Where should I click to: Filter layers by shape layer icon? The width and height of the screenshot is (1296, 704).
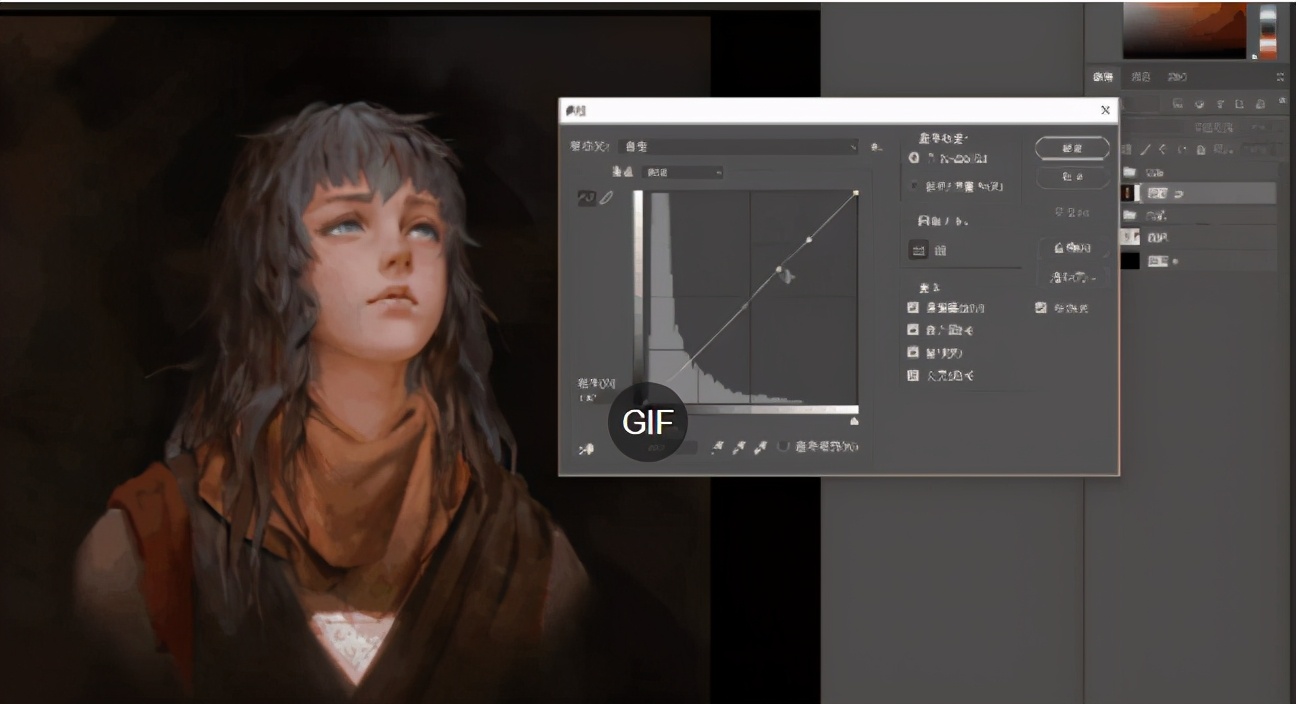click(1240, 103)
